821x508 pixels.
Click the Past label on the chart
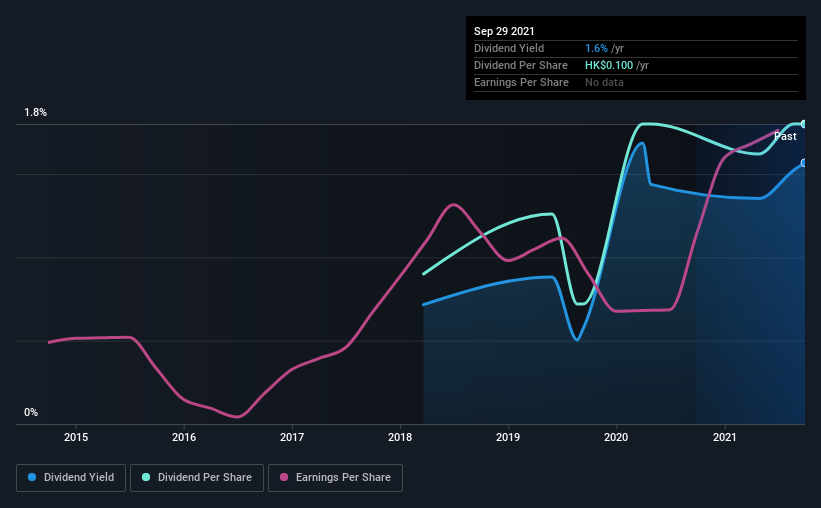[785, 136]
